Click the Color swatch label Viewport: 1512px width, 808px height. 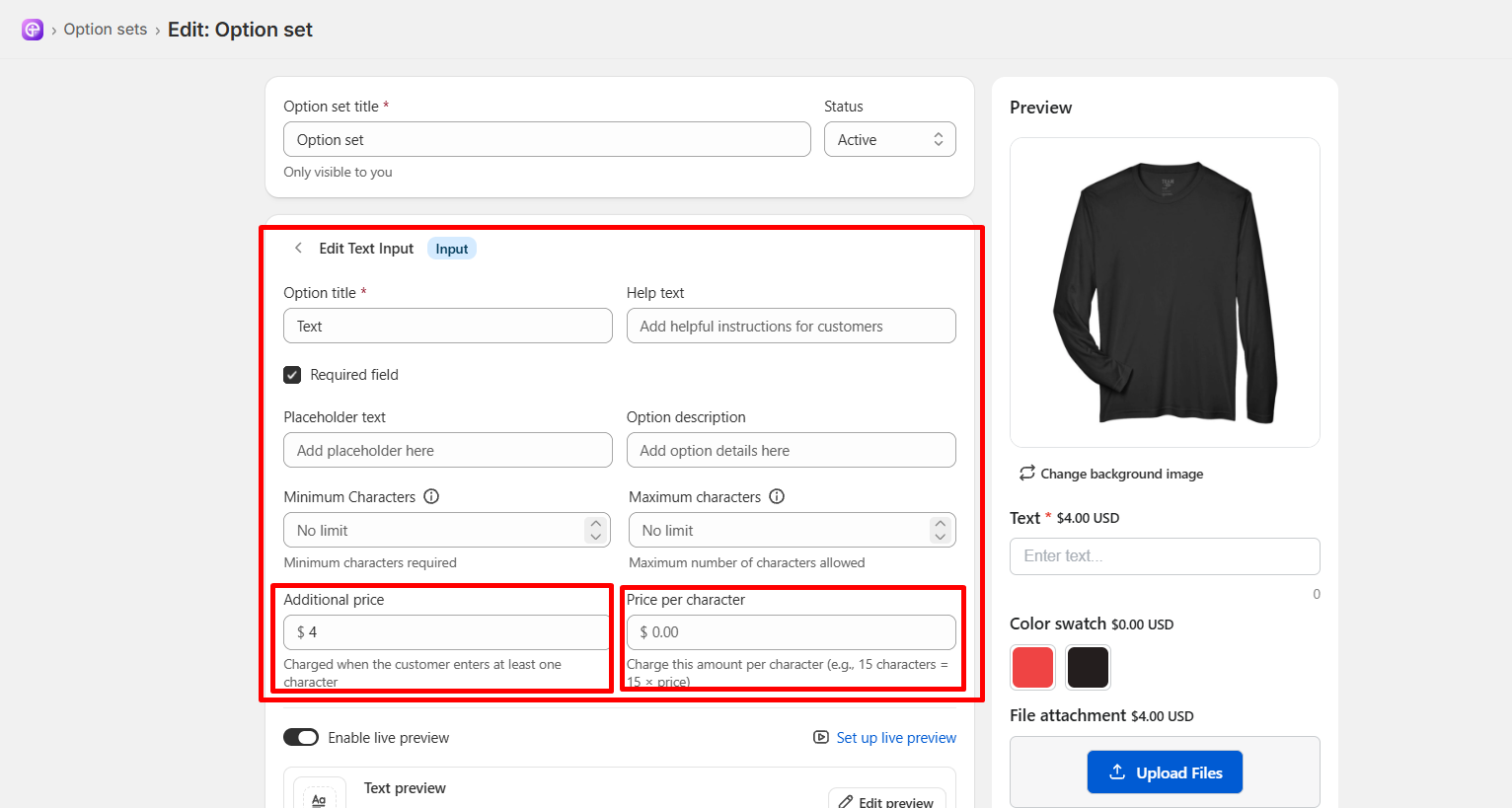(x=1058, y=624)
